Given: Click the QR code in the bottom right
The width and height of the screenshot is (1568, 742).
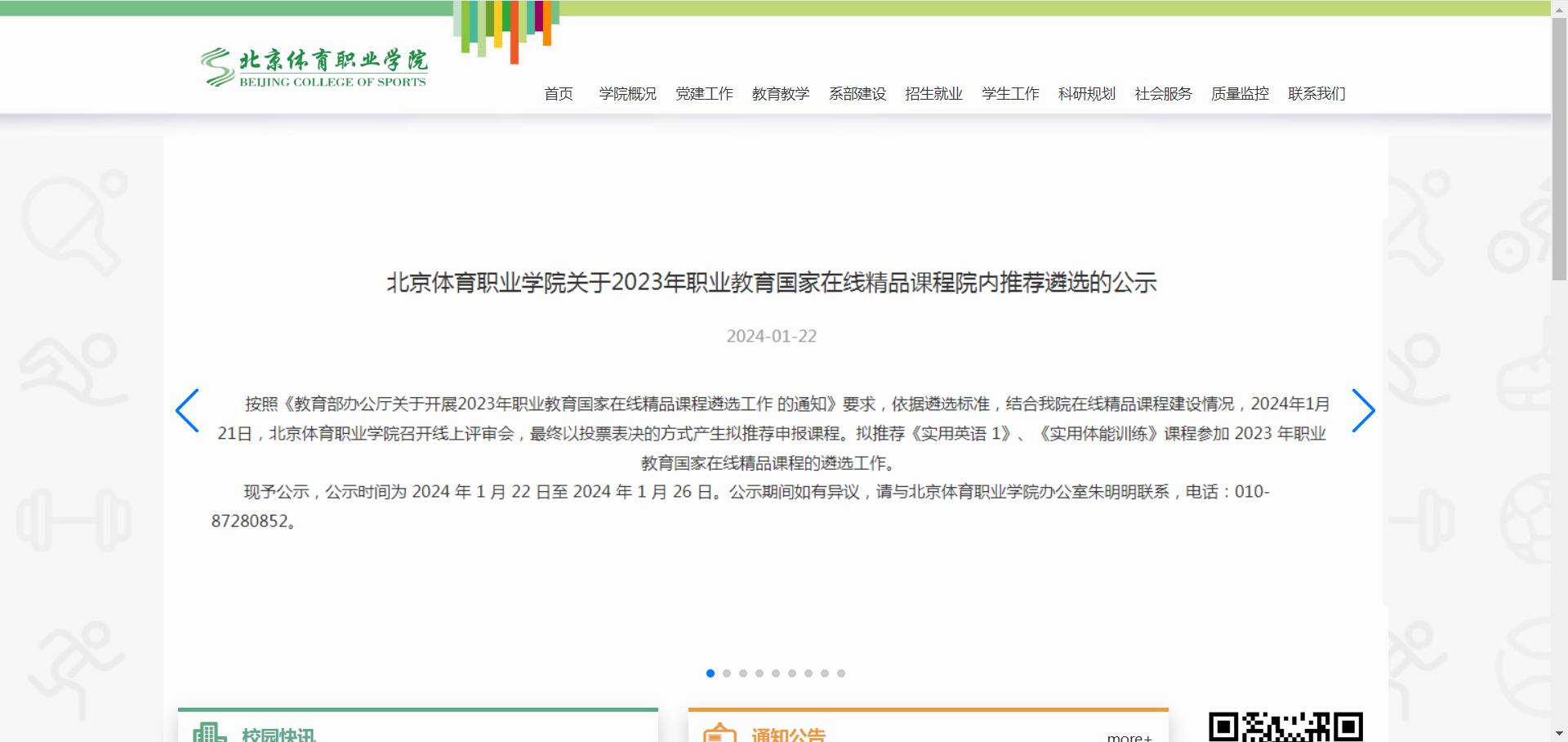Looking at the screenshot, I should (1287, 725).
